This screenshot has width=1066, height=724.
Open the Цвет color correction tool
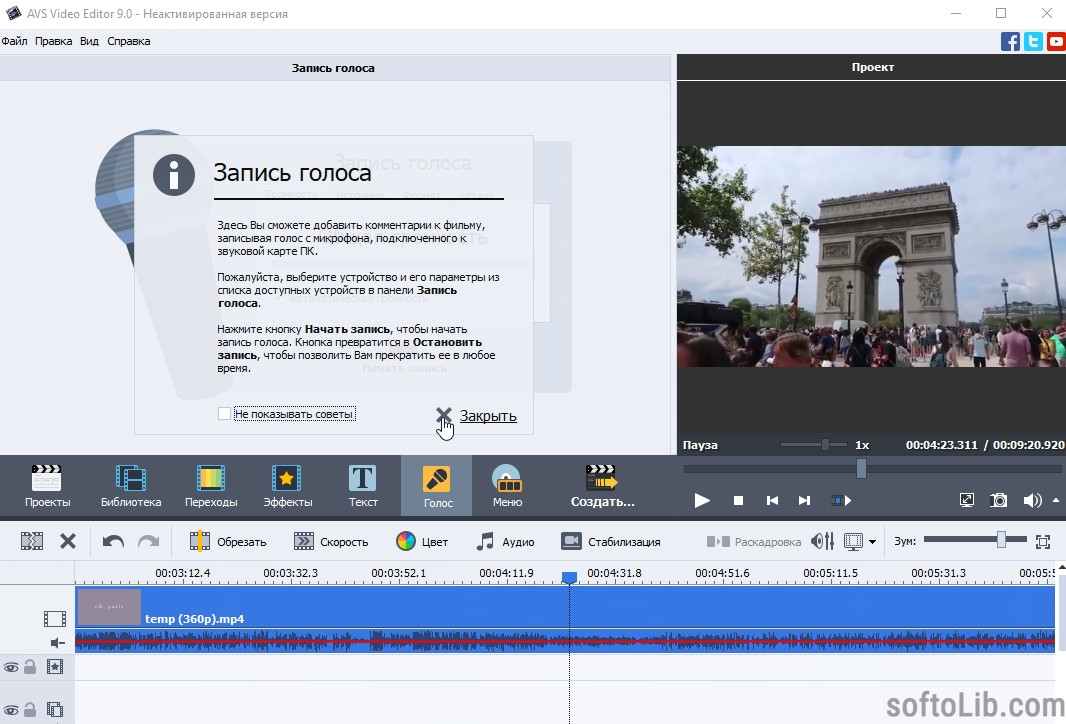coord(422,541)
